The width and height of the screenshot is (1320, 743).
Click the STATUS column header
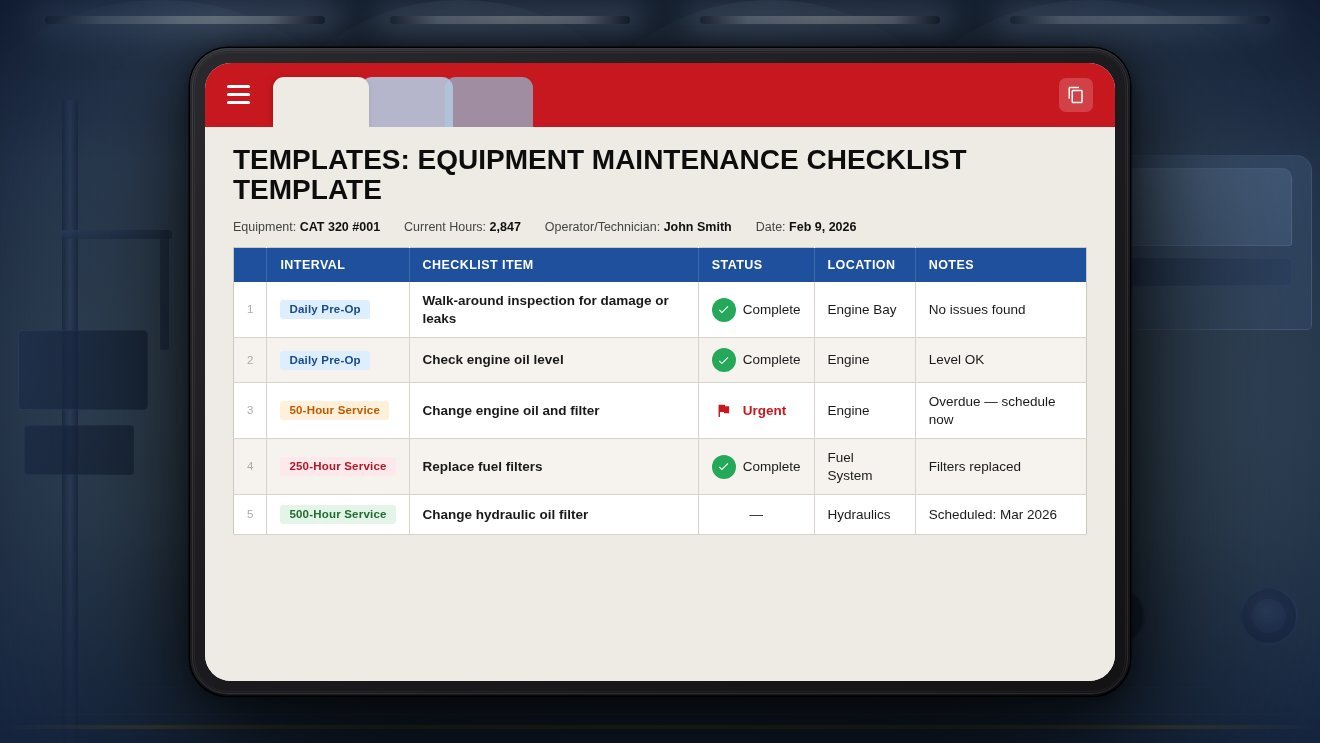coord(737,264)
